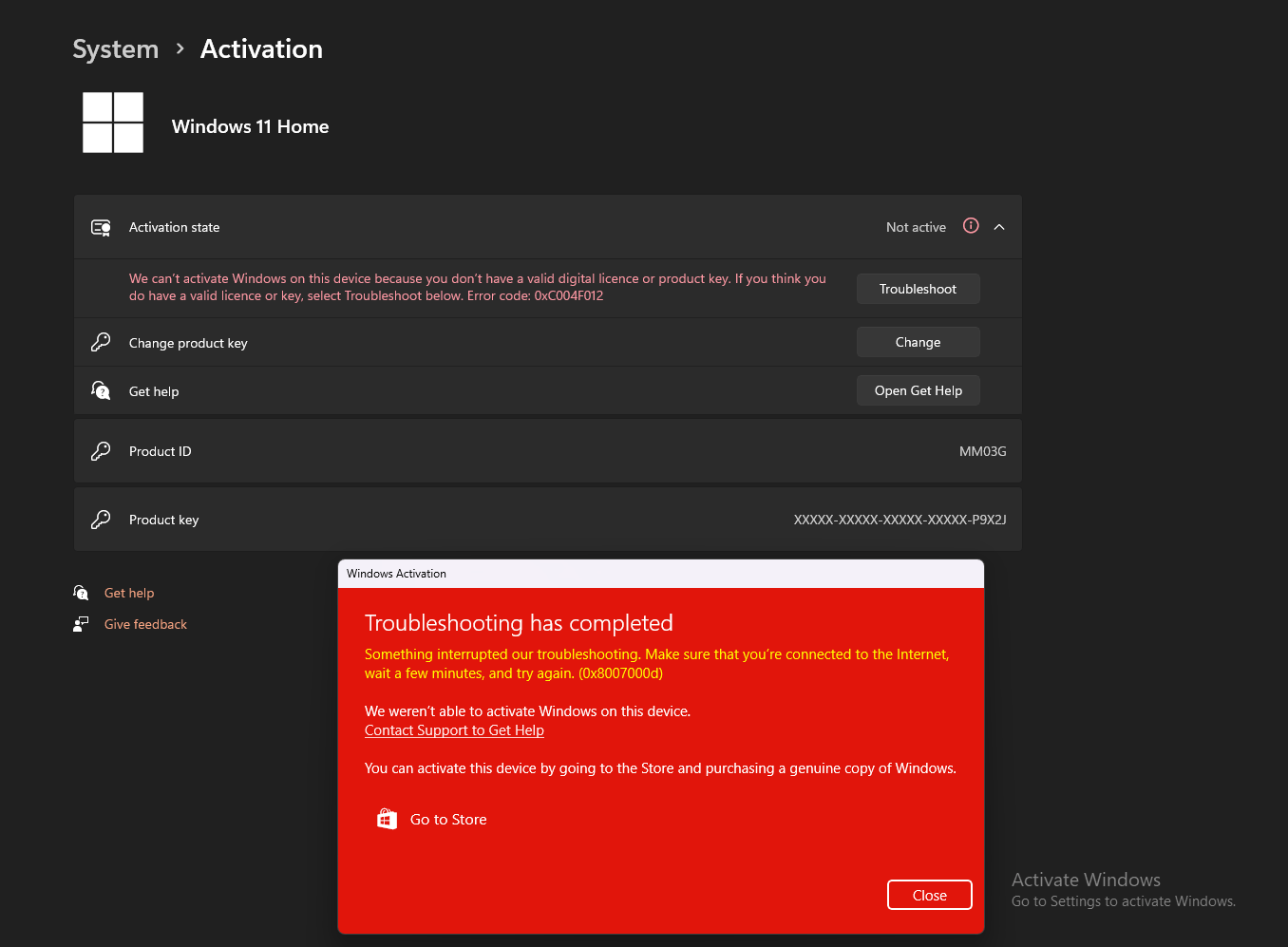
Task: Click the Not active info warning icon
Action: click(x=971, y=226)
